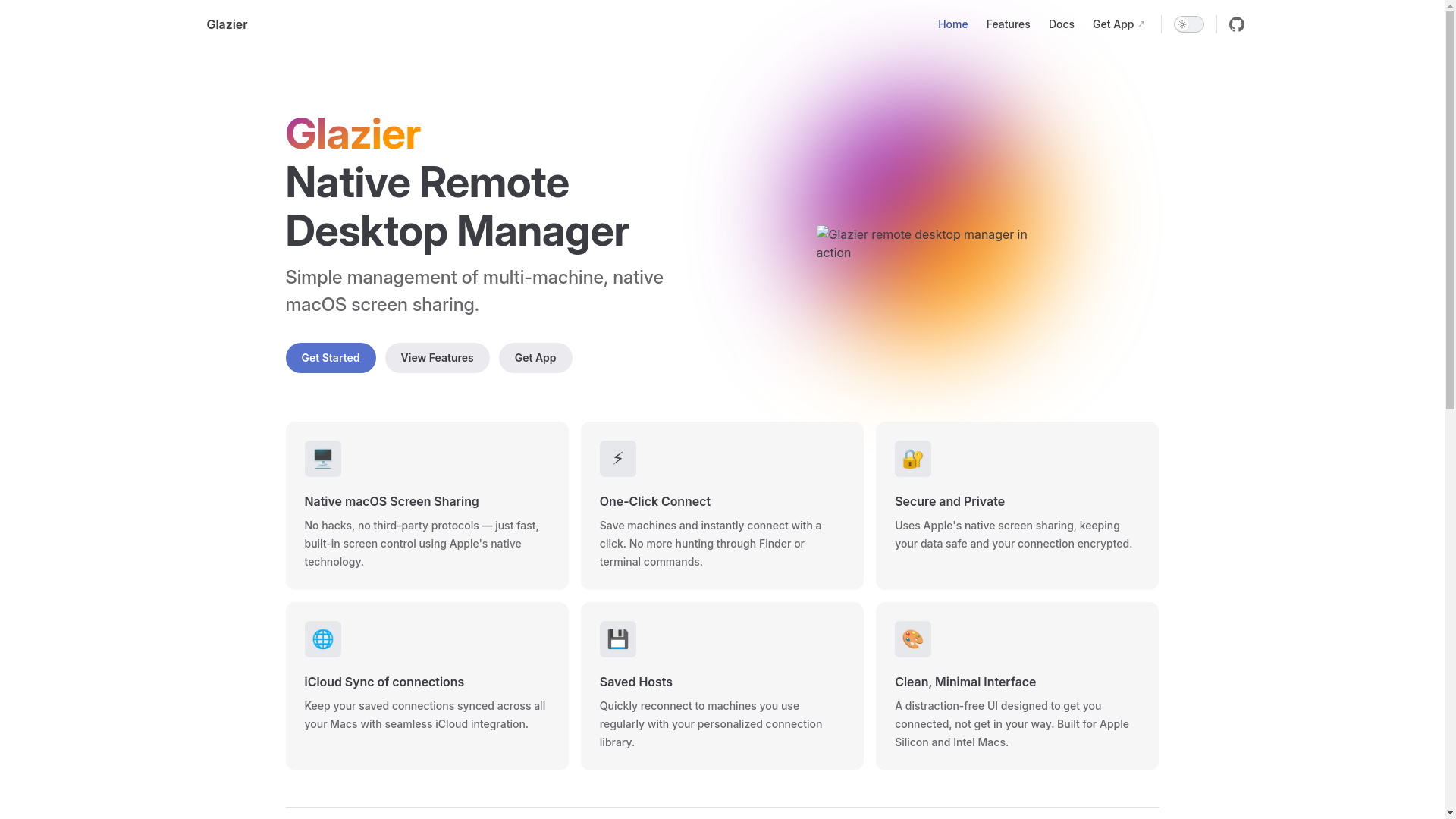Click the padlock Secure and Private icon

912,459
